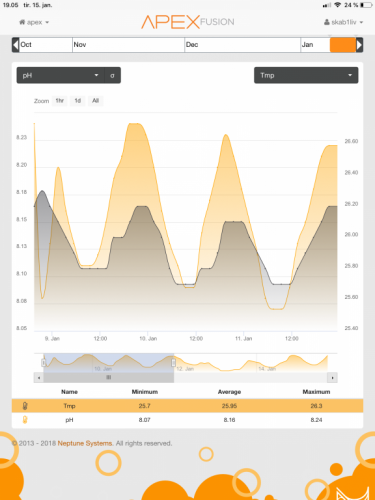Click the pH probe icon in table
Viewport: 375px width, 500px height.
pos(25,420)
